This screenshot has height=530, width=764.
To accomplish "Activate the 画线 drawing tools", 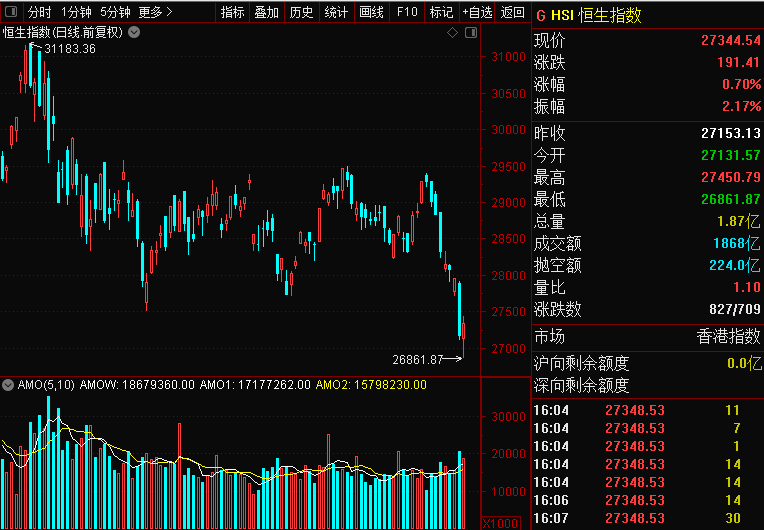I will (x=371, y=12).
